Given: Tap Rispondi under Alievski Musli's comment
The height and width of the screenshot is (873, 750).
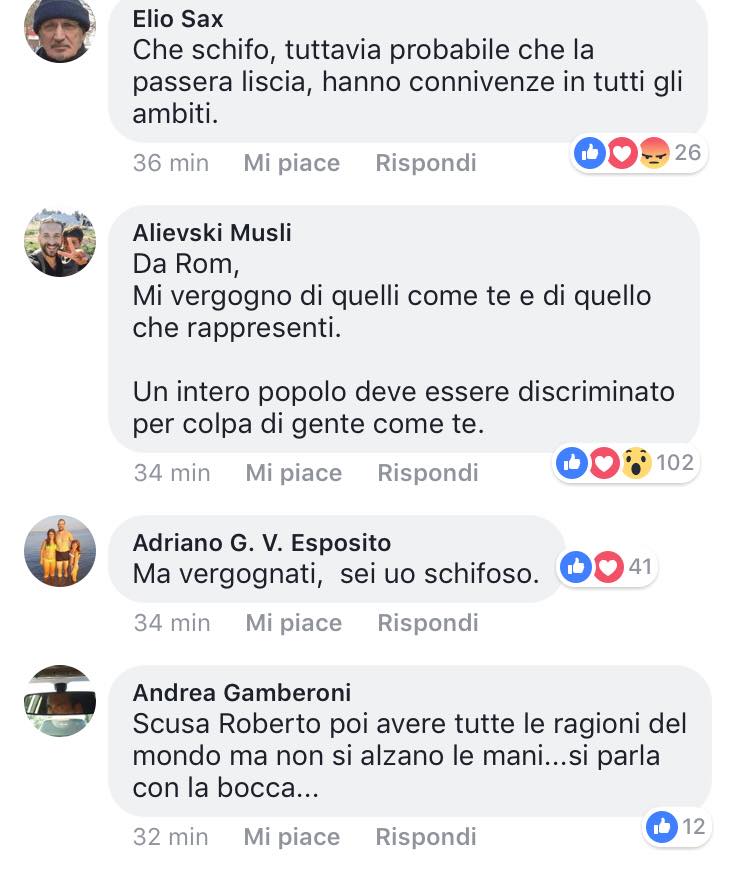Looking at the screenshot, I should [x=428, y=473].
